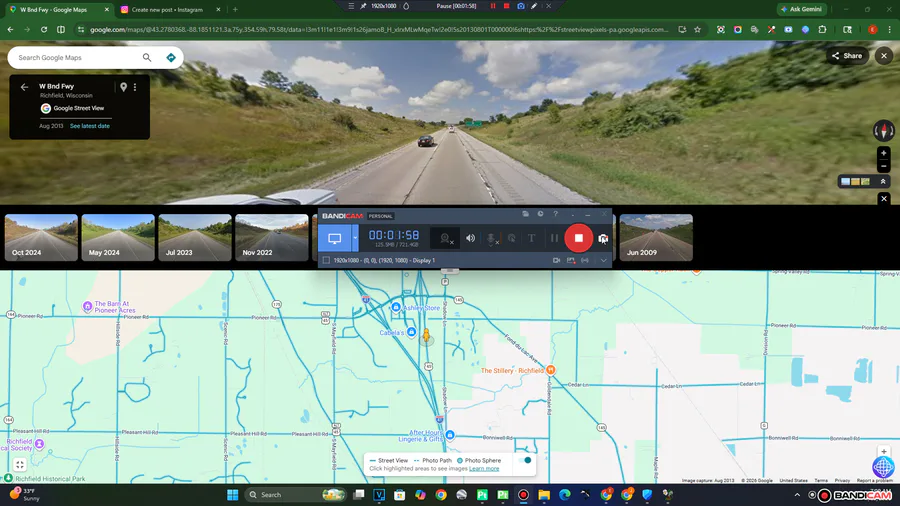Viewport: 900px width, 506px height.
Task: Open the three-dot menu in Street View panel
Action: click(x=135, y=87)
